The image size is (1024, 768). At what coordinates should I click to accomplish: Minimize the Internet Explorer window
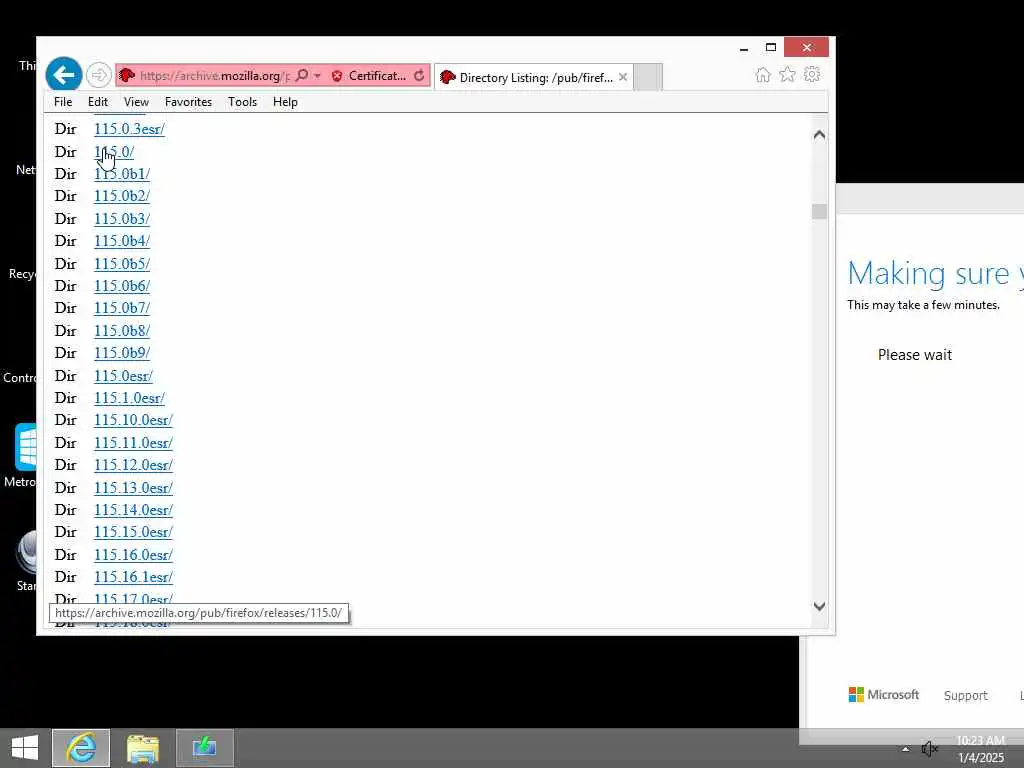pos(744,48)
